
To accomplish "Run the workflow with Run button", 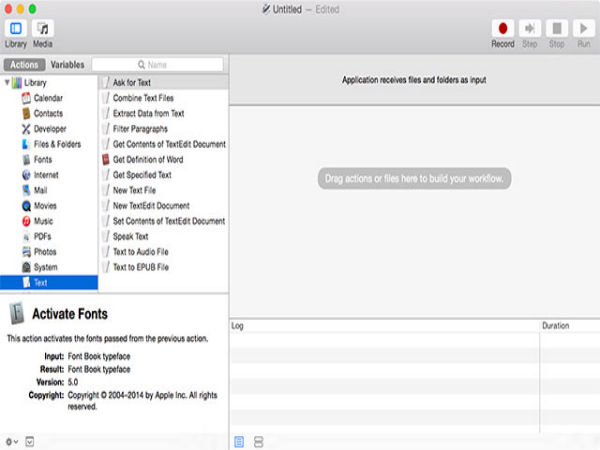I will point(584,29).
